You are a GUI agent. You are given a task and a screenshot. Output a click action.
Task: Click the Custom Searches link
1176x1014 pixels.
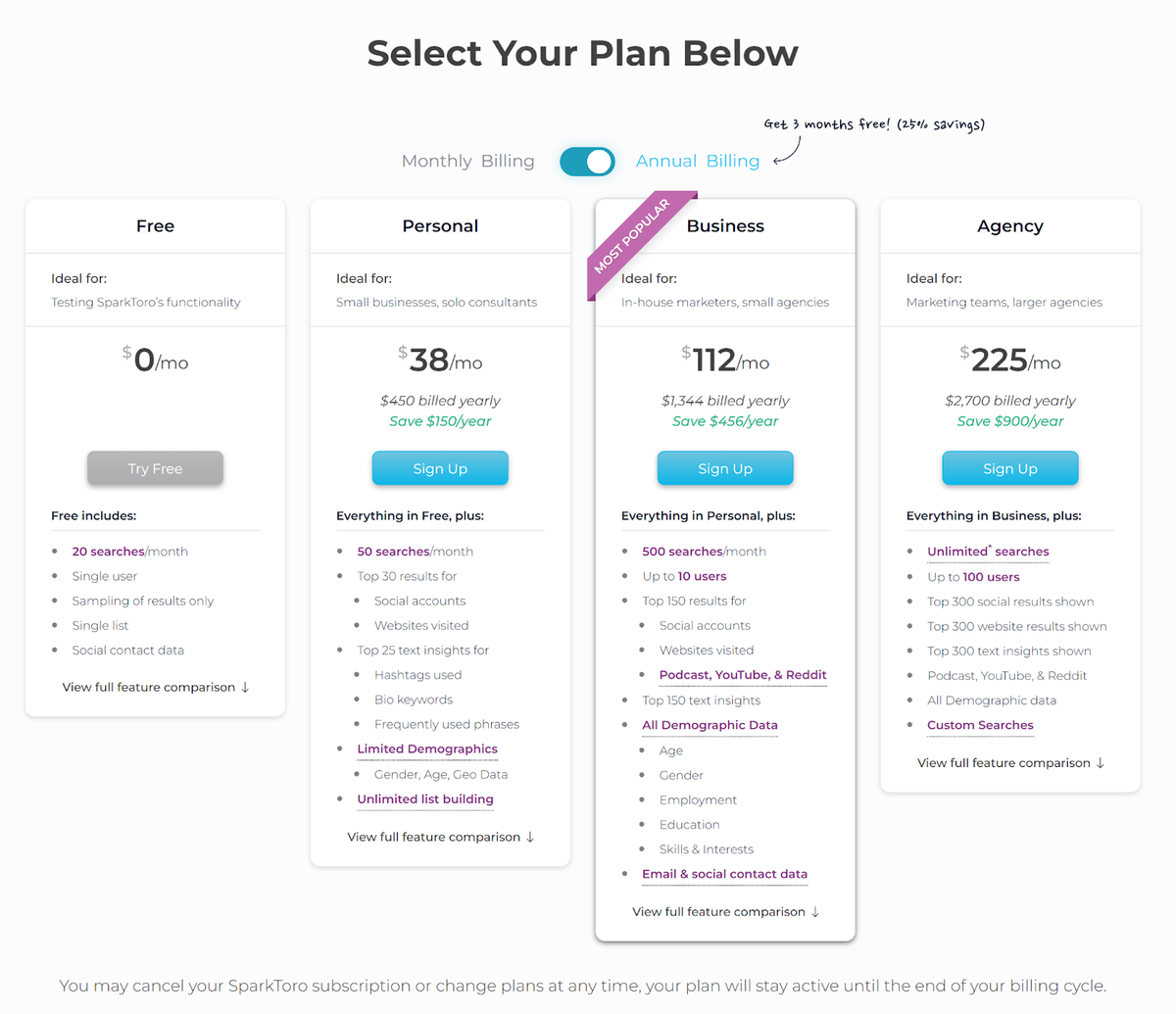click(x=980, y=725)
